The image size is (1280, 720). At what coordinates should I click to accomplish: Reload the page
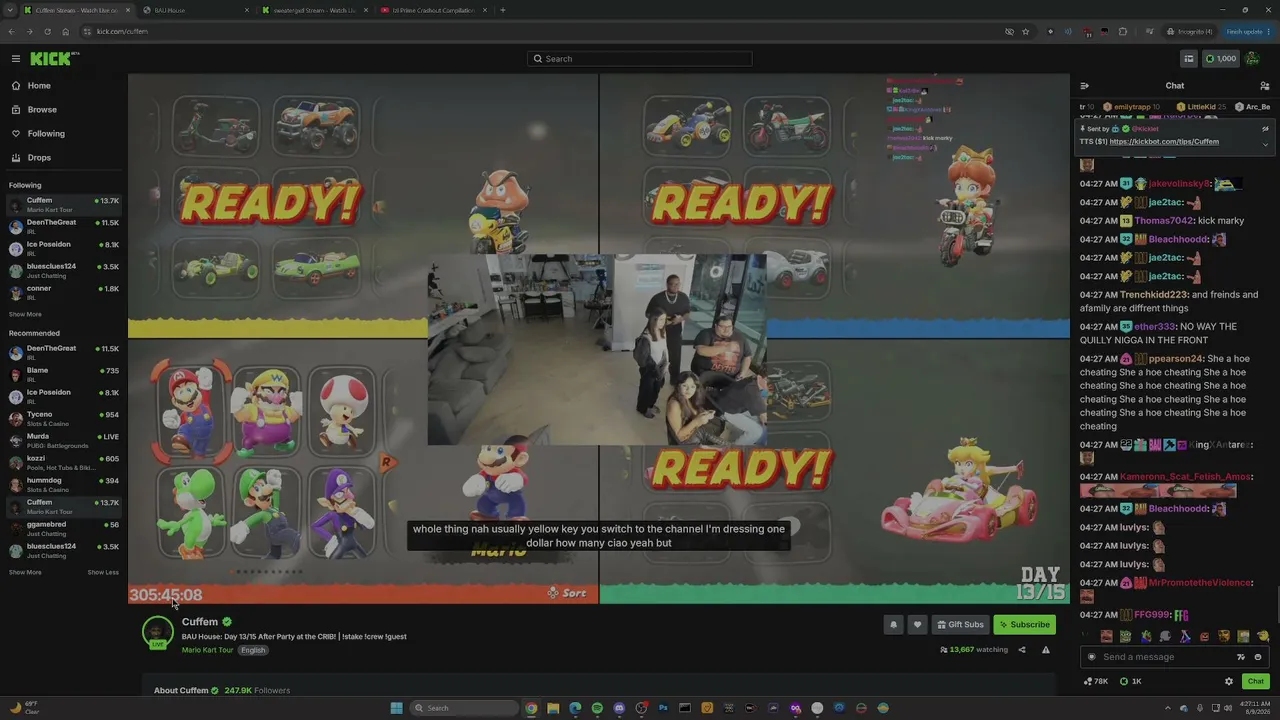click(x=47, y=32)
